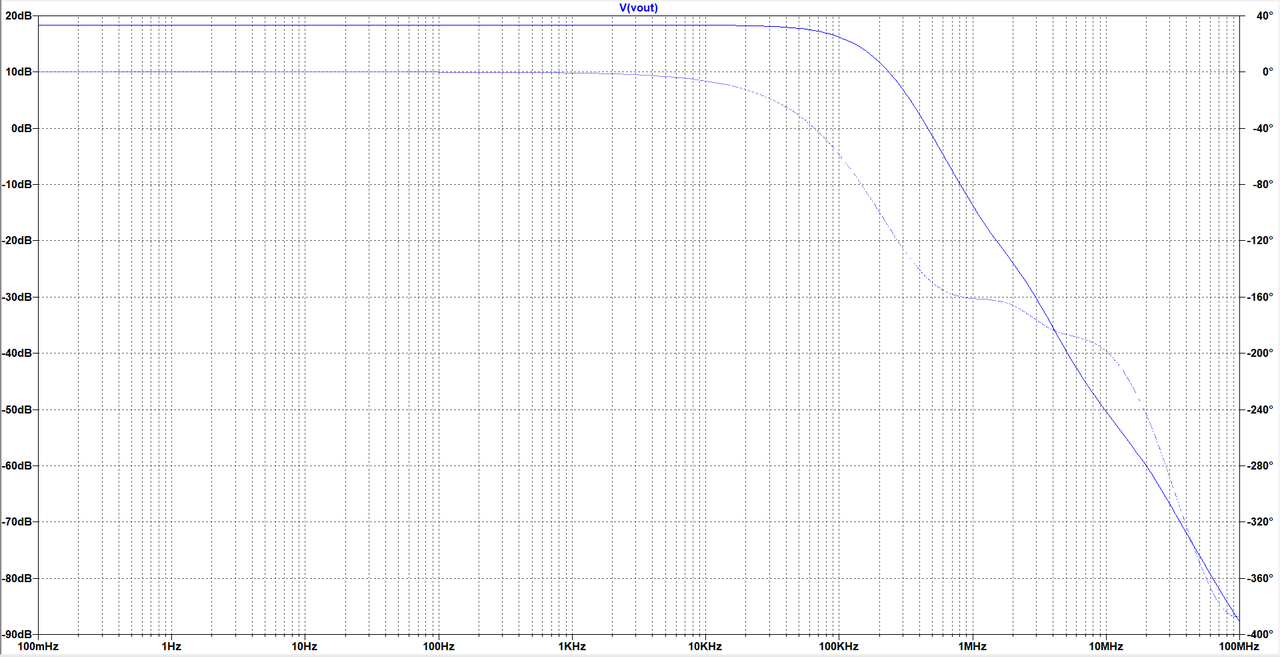Click the 10dB magnitude axis label

point(18,72)
